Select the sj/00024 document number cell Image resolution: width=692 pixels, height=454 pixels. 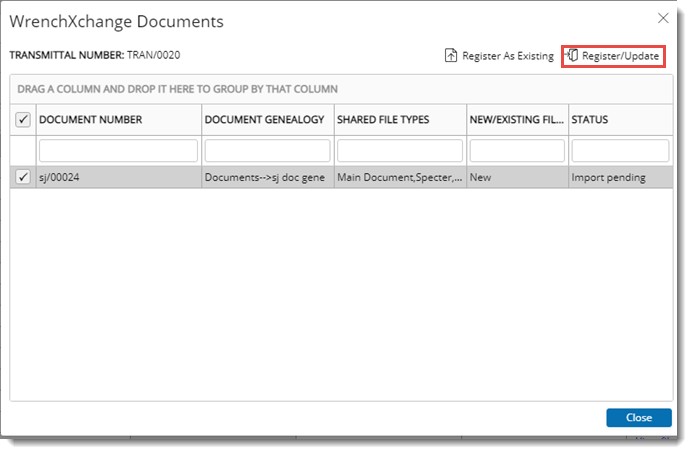(x=119, y=177)
